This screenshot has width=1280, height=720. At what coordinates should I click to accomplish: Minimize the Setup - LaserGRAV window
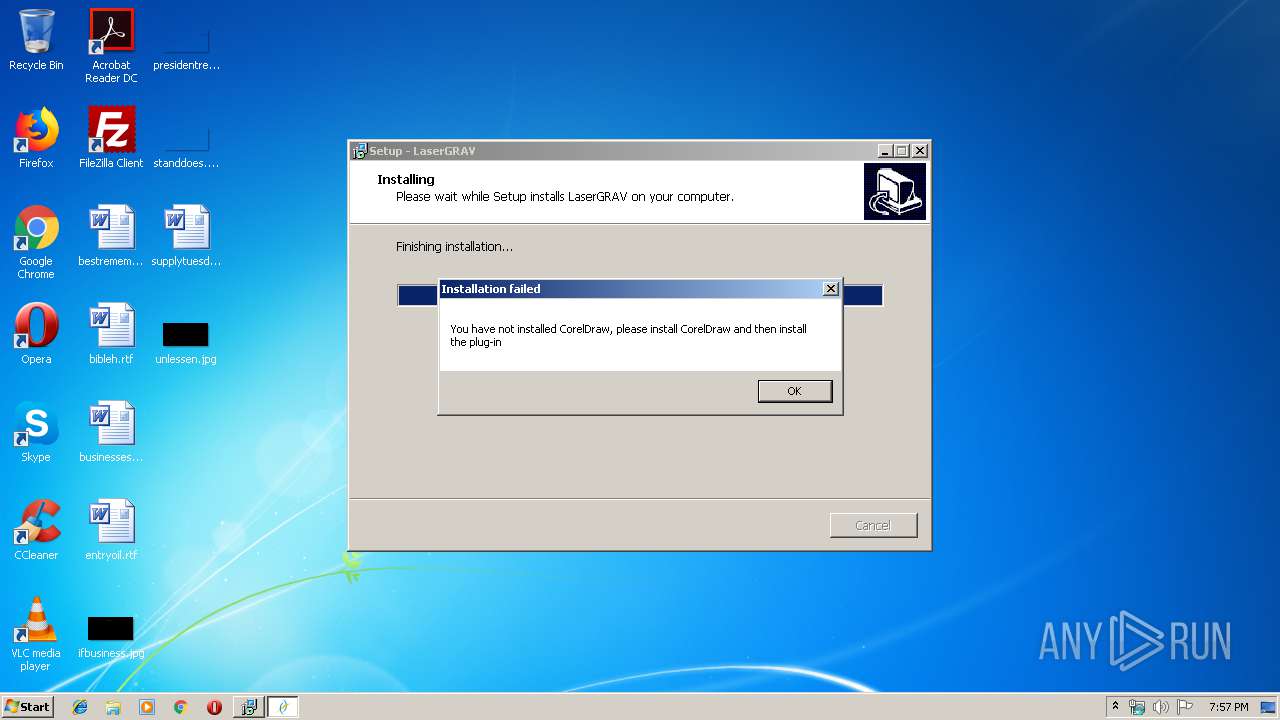[885, 151]
